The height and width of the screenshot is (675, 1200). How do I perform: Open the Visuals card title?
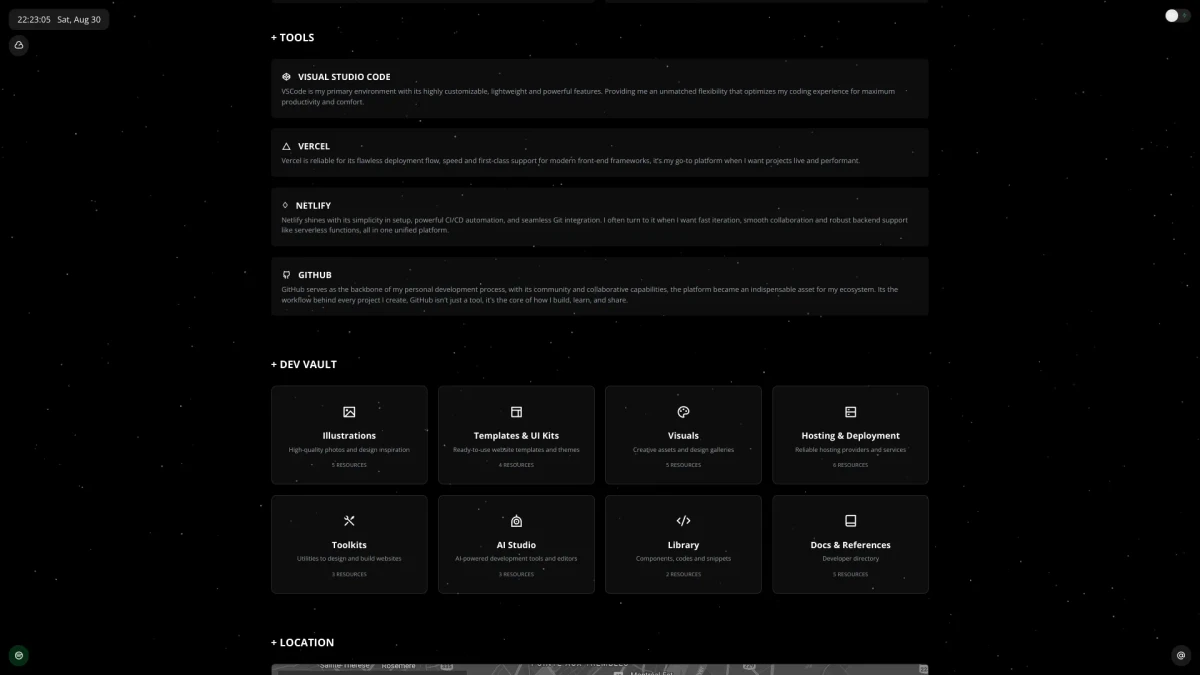coord(683,436)
